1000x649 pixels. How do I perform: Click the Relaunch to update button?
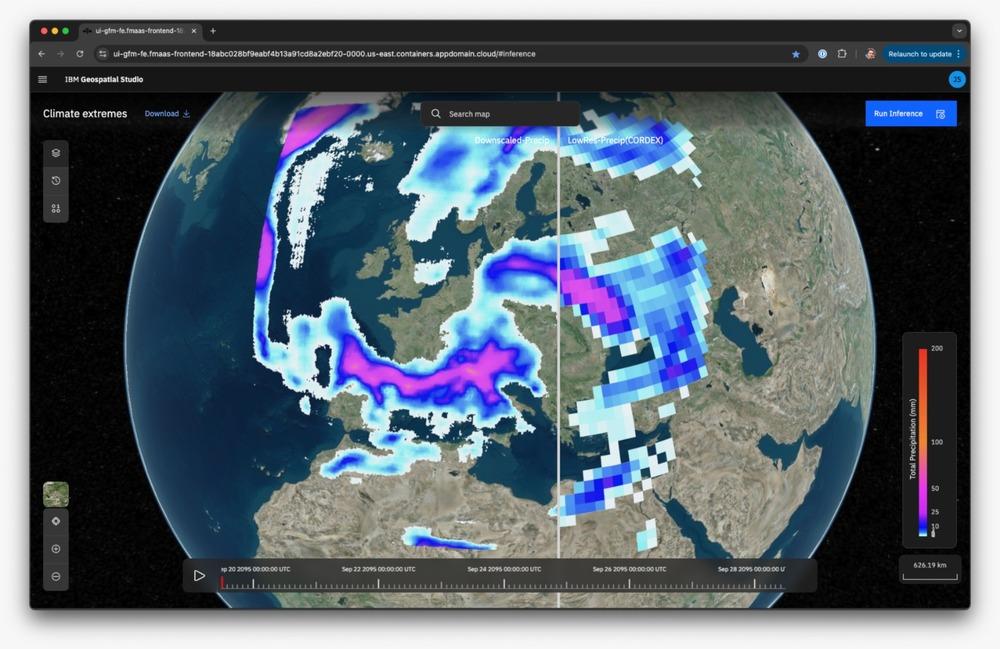click(x=923, y=54)
